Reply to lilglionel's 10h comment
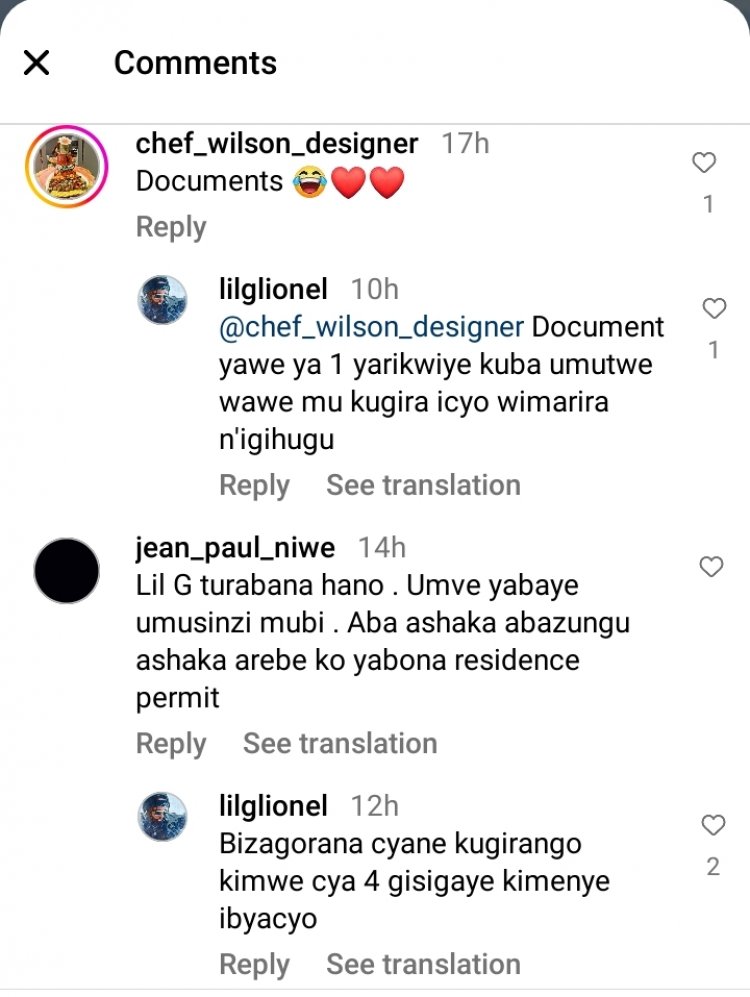Image resolution: width=750 pixels, height=997 pixels. pyautogui.click(x=254, y=485)
